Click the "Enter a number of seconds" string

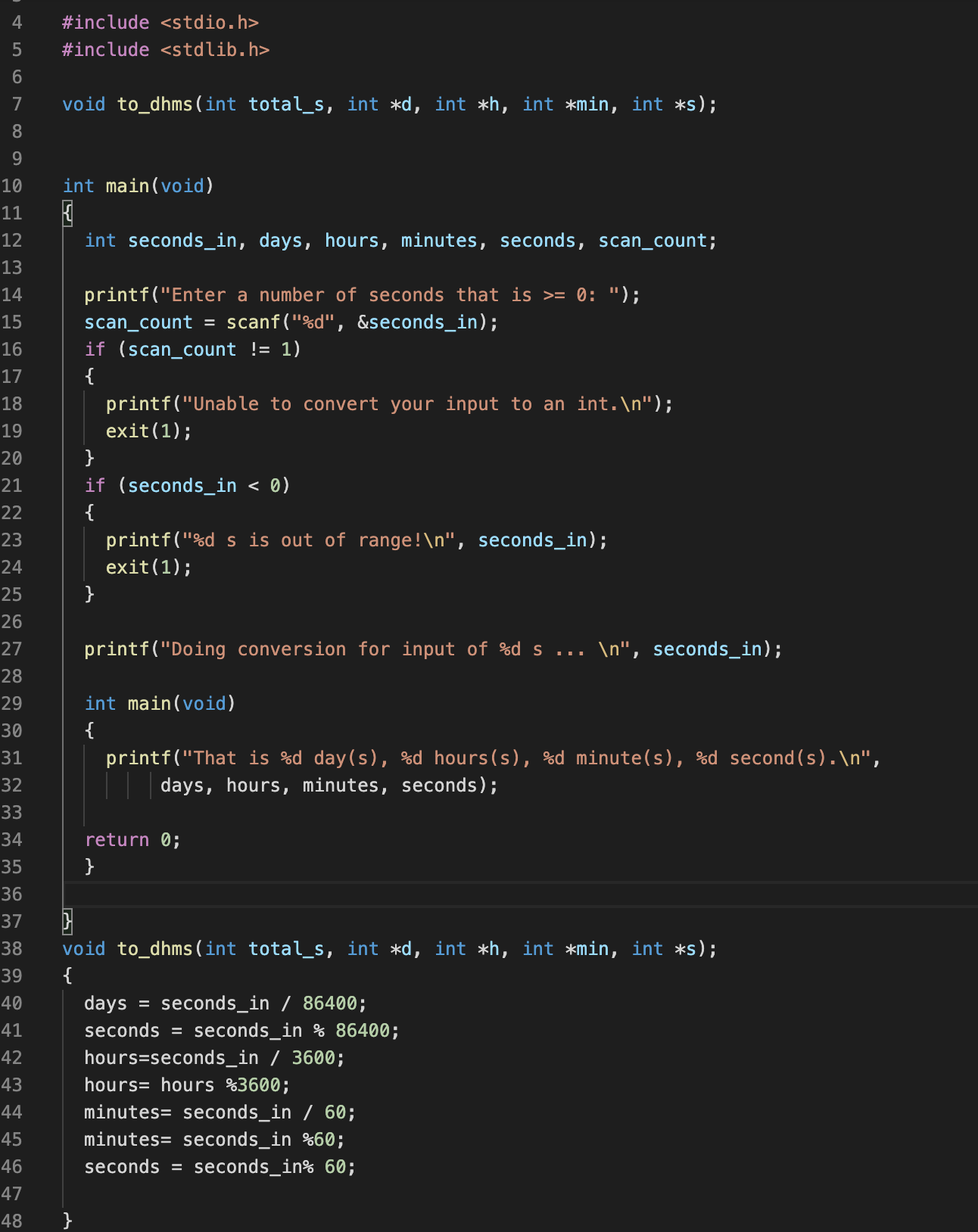[x=390, y=295]
